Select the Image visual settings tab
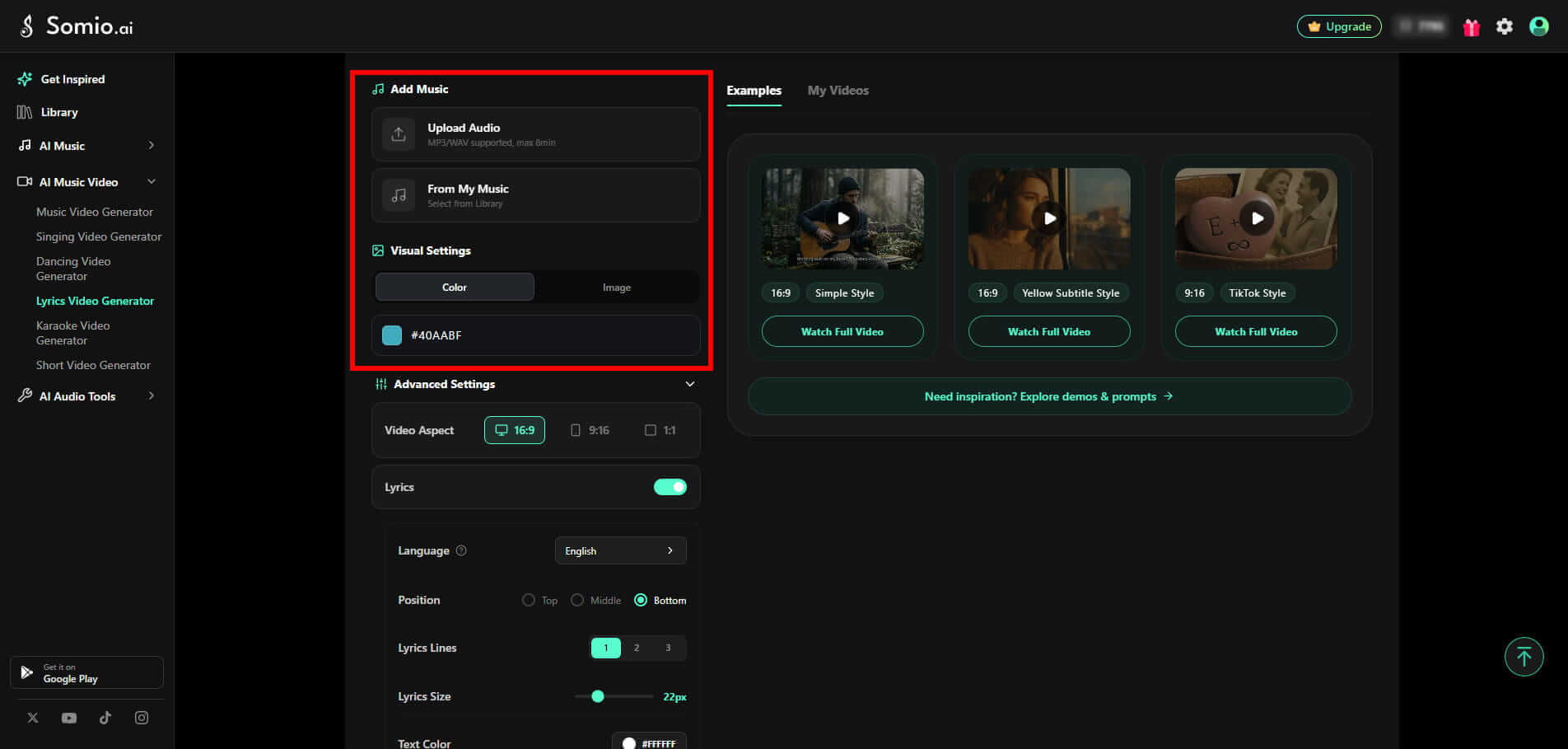The image size is (1568, 749). coord(617,287)
